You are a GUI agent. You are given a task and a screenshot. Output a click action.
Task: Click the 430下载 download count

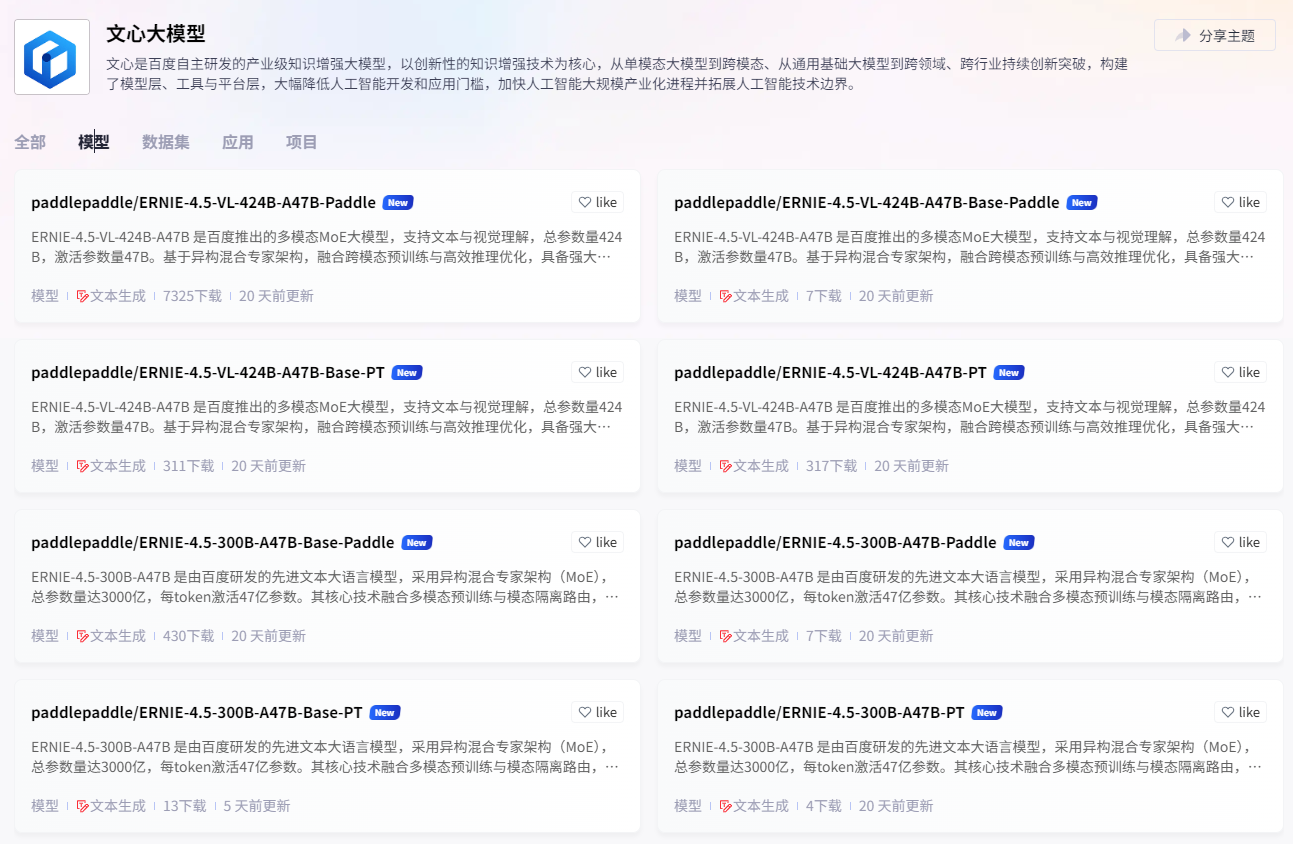189,636
